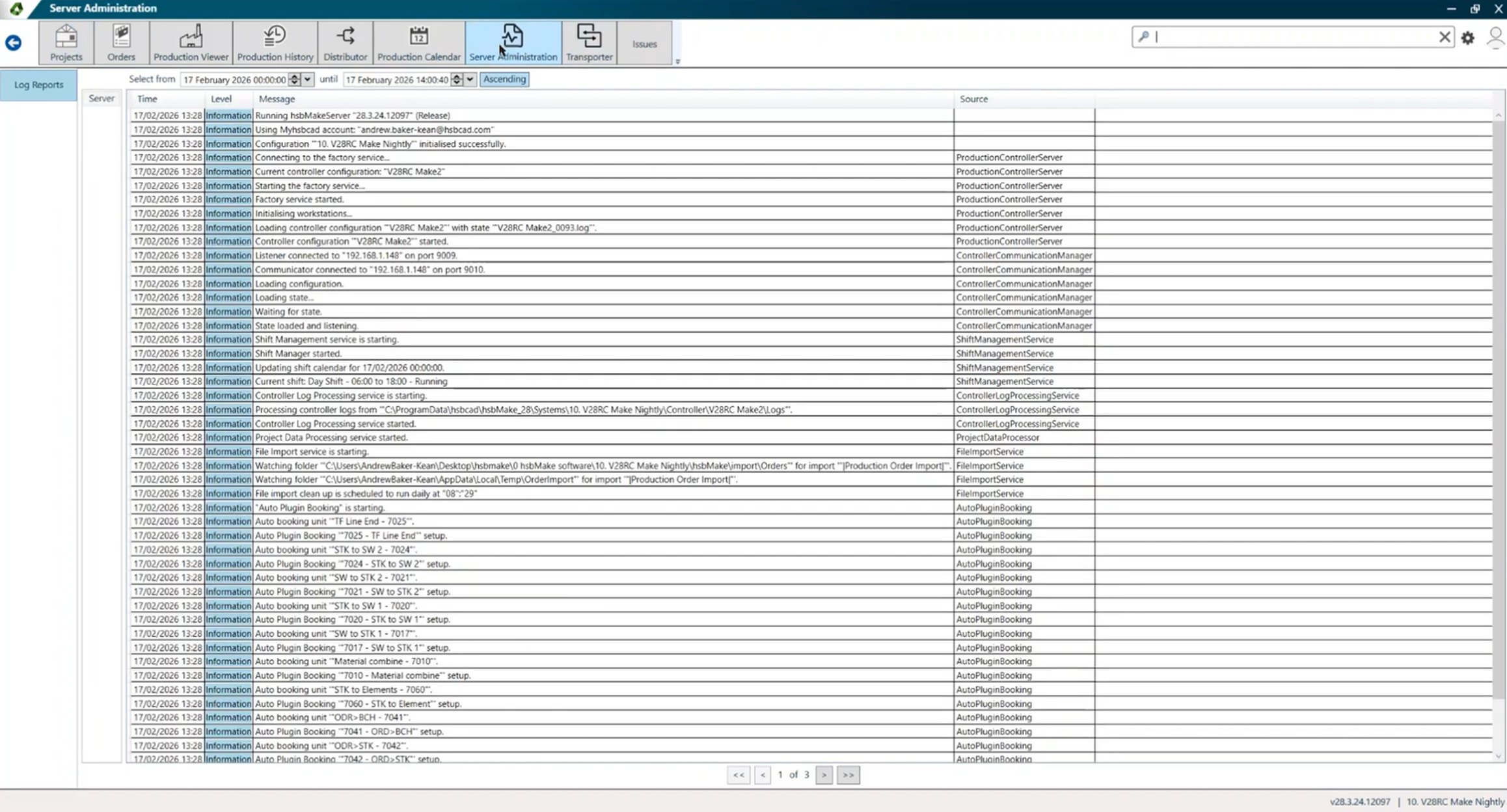Click the blue back arrow
This screenshot has width=1507, height=812.
[13, 43]
